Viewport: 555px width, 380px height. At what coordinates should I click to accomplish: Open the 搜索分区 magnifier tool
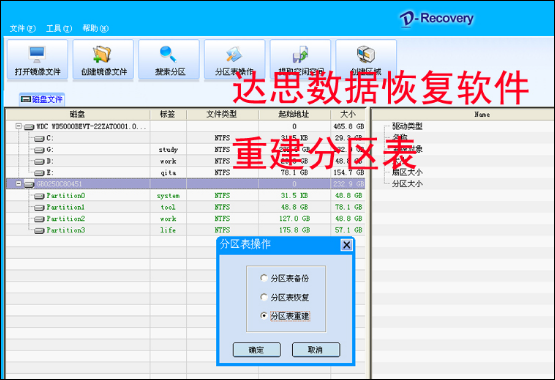[168, 54]
